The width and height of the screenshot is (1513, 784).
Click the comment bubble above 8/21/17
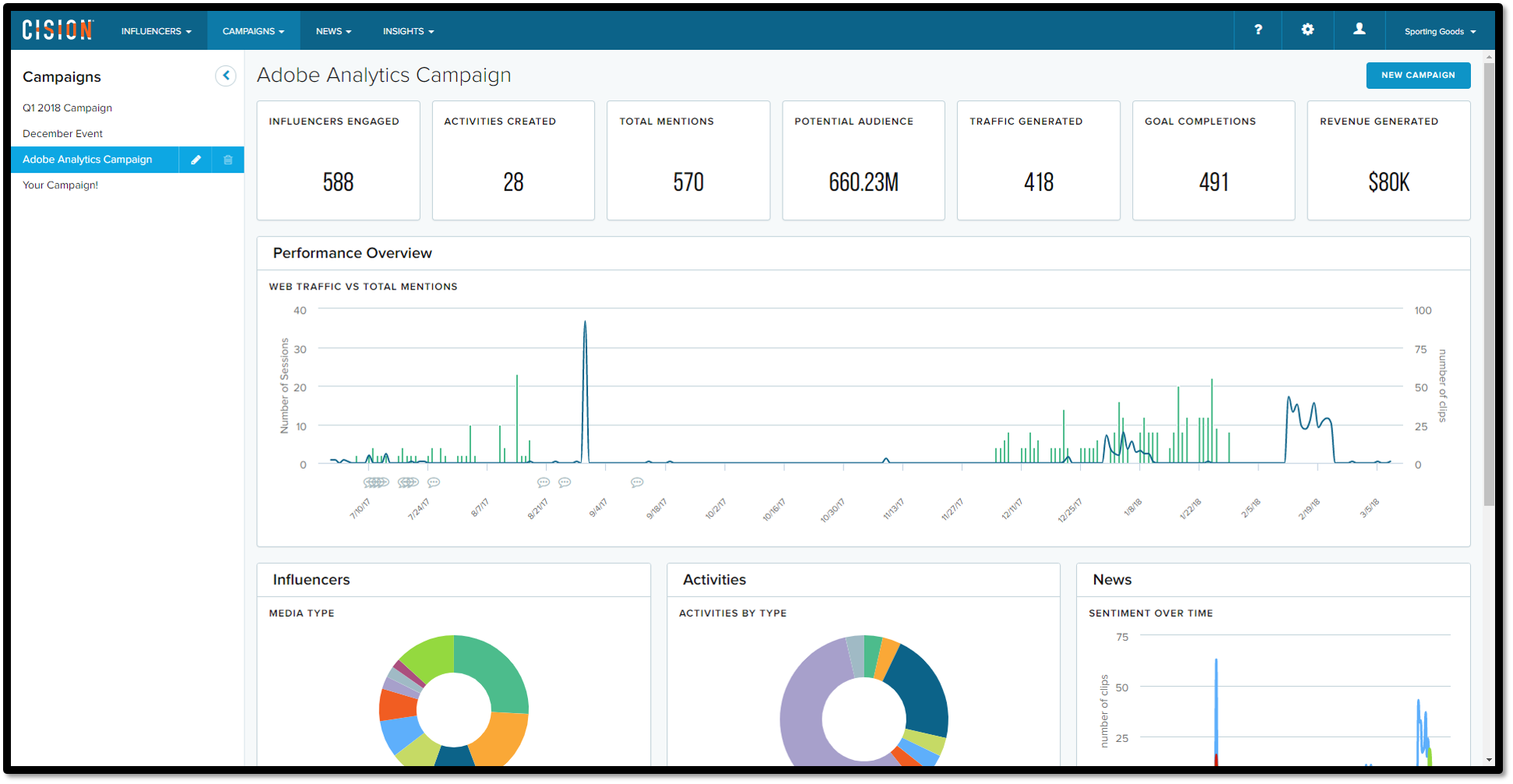544,483
